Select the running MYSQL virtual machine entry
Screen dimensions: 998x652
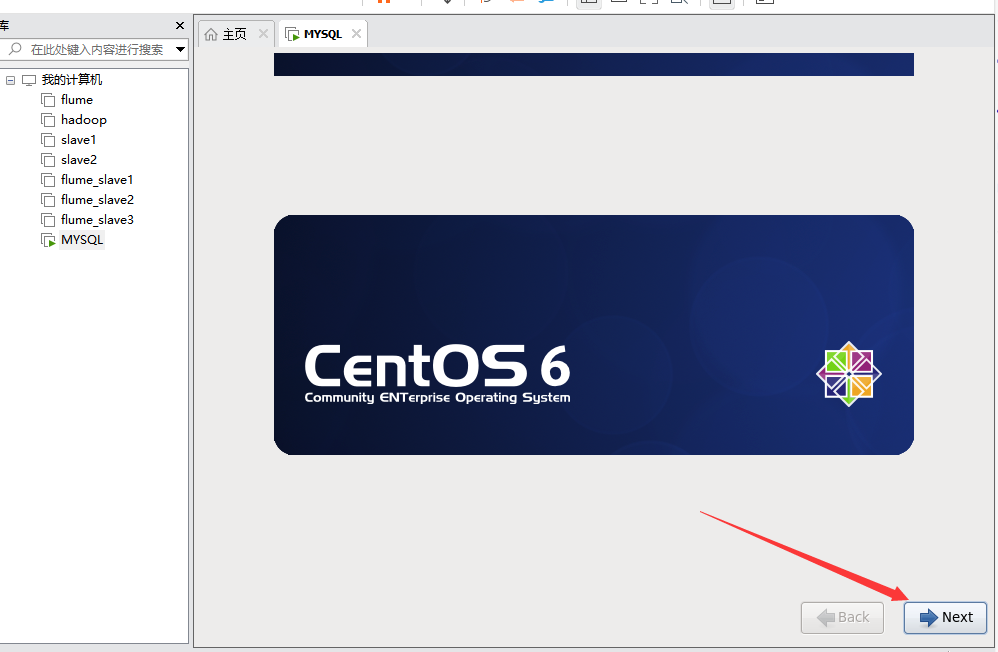tap(81, 240)
